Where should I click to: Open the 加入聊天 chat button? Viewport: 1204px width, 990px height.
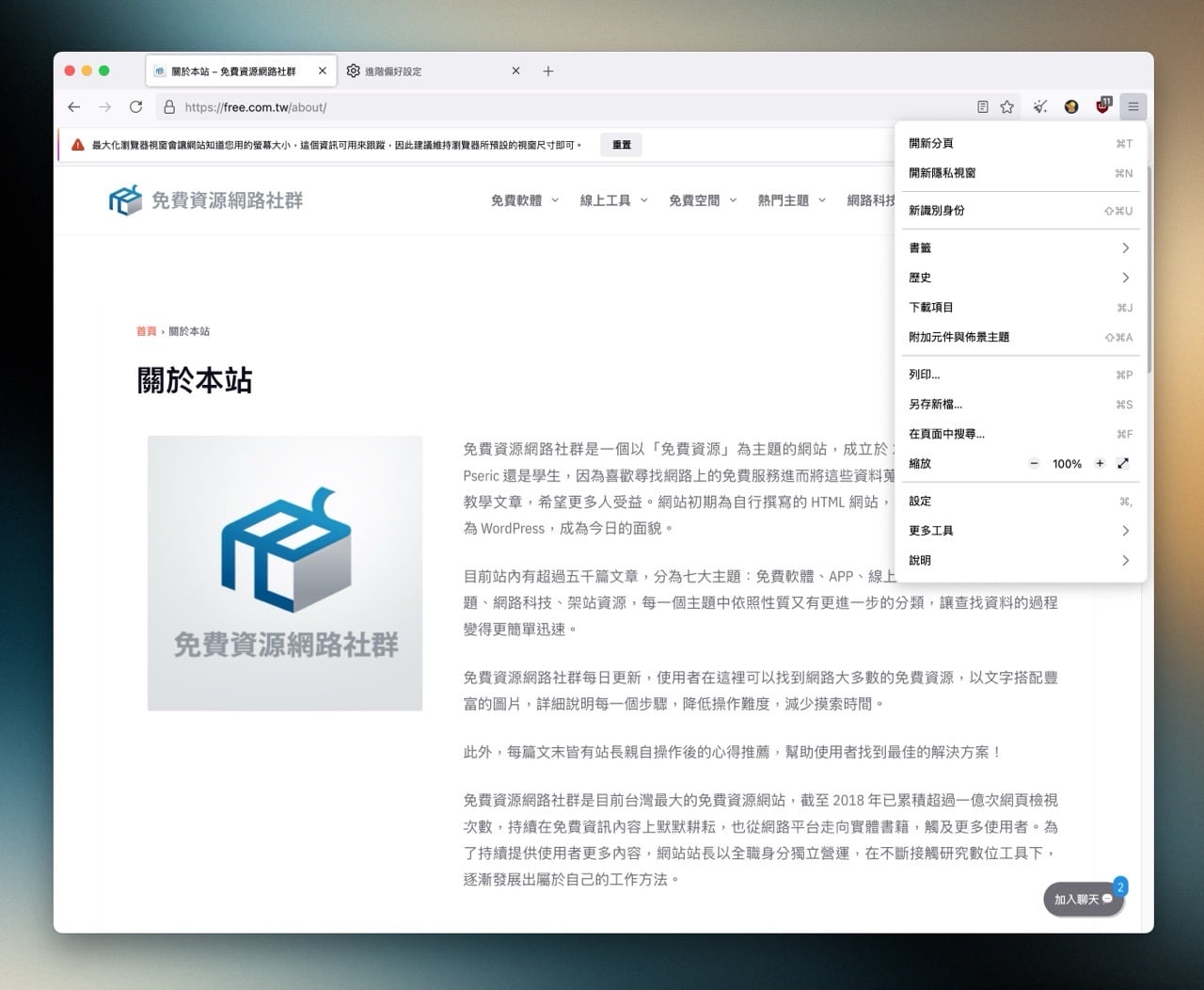(1083, 899)
